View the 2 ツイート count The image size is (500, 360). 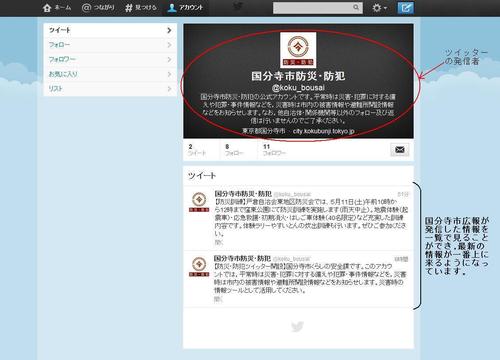point(197,150)
